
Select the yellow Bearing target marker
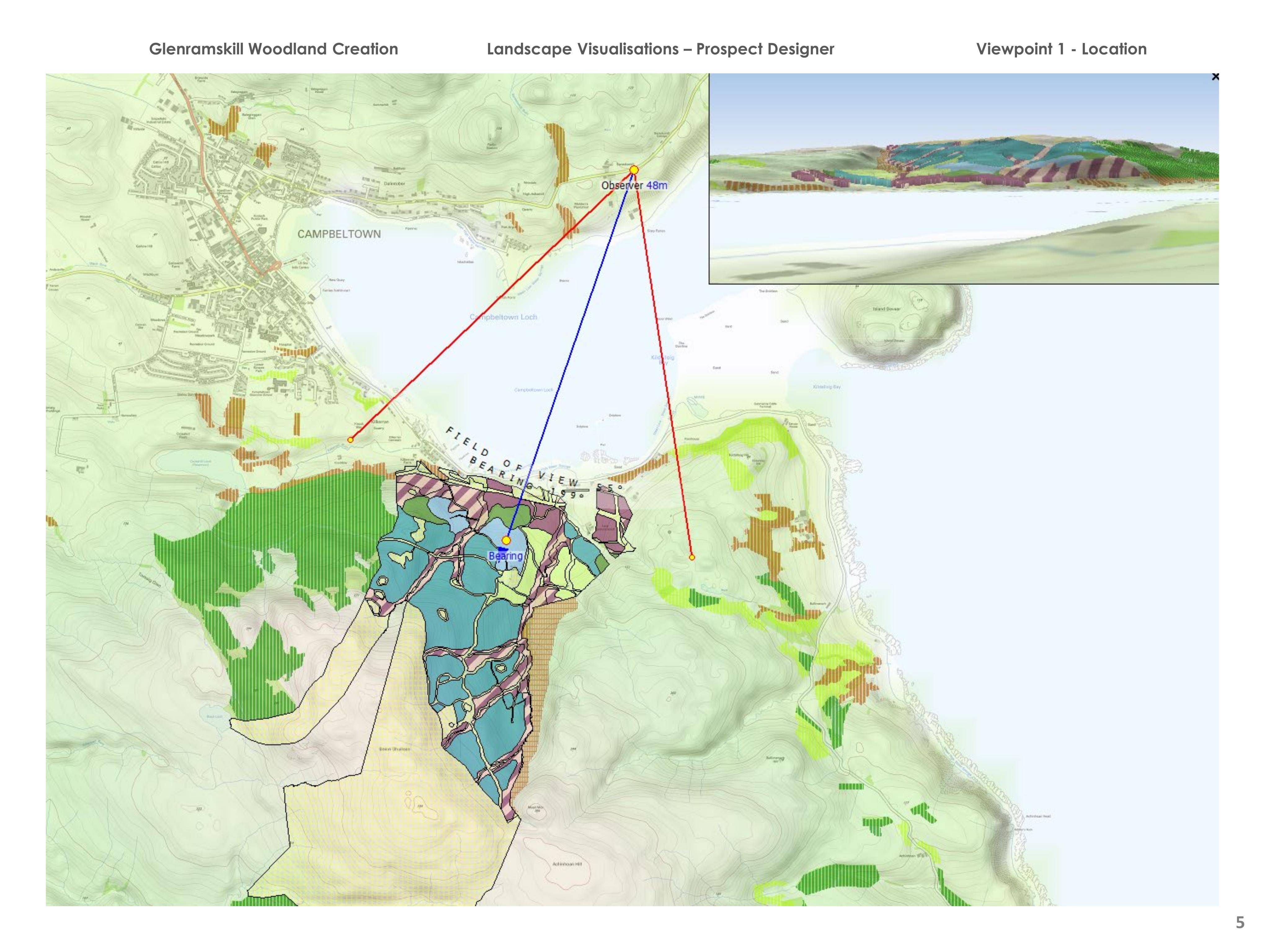click(x=506, y=540)
